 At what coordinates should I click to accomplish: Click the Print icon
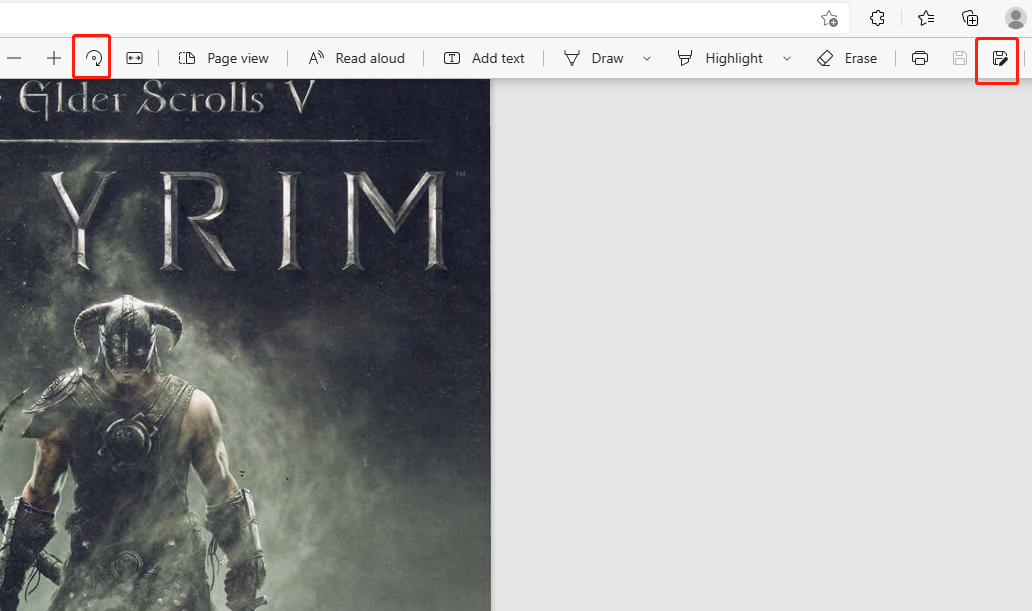(x=919, y=58)
